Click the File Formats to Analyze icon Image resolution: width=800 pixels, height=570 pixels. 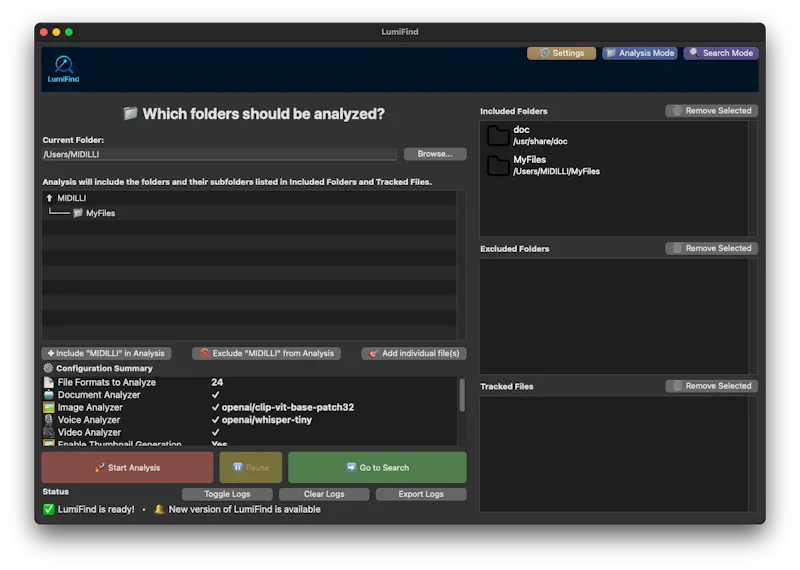48,382
